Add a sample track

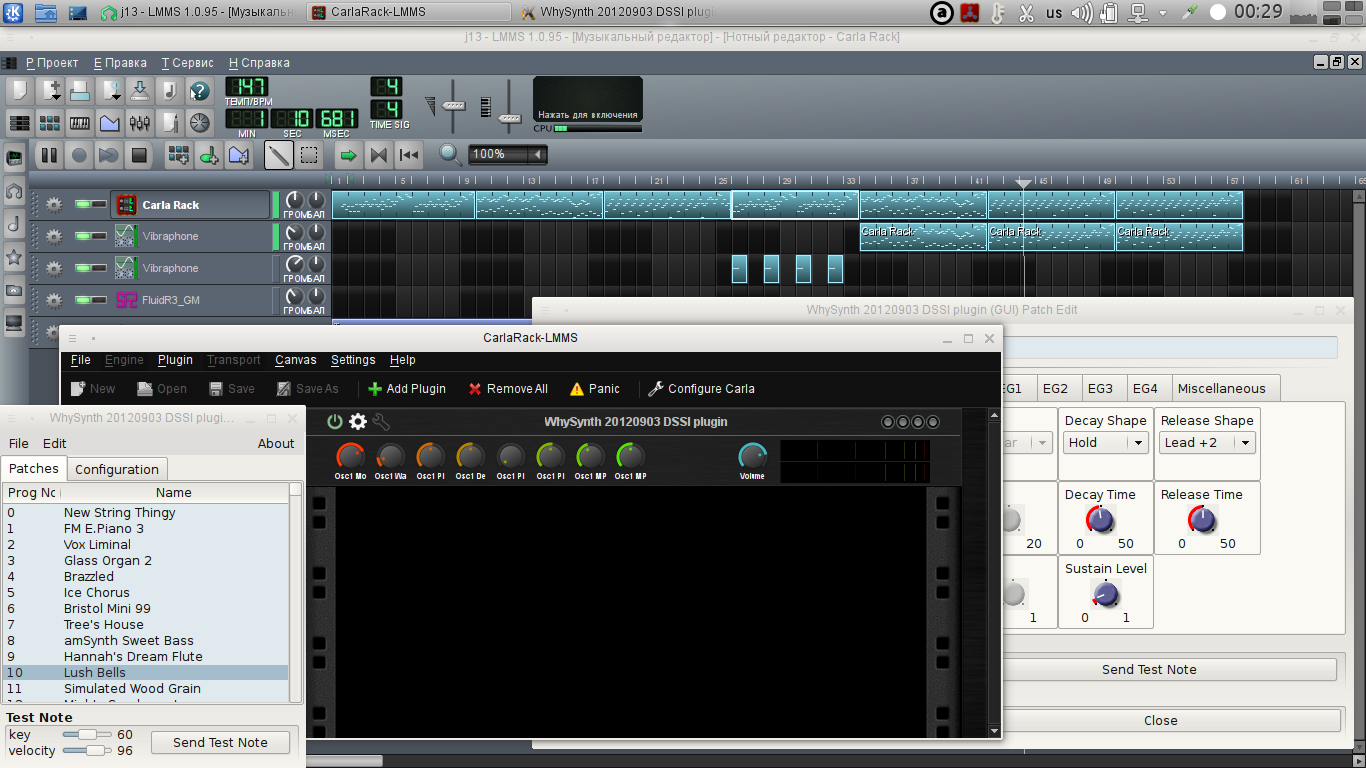coord(209,155)
